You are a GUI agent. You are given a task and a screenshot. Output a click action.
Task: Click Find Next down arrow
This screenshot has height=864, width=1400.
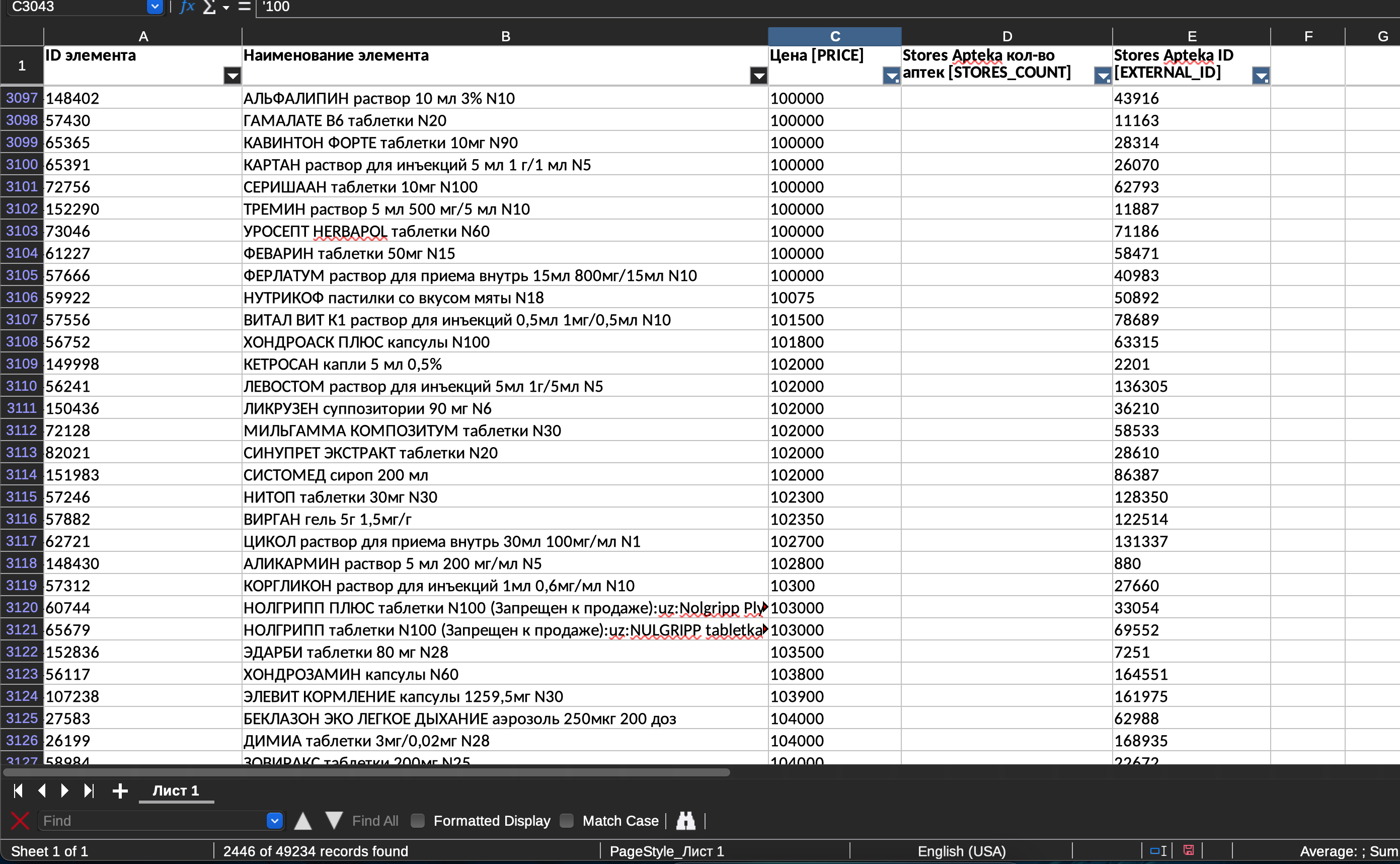[x=334, y=821]
